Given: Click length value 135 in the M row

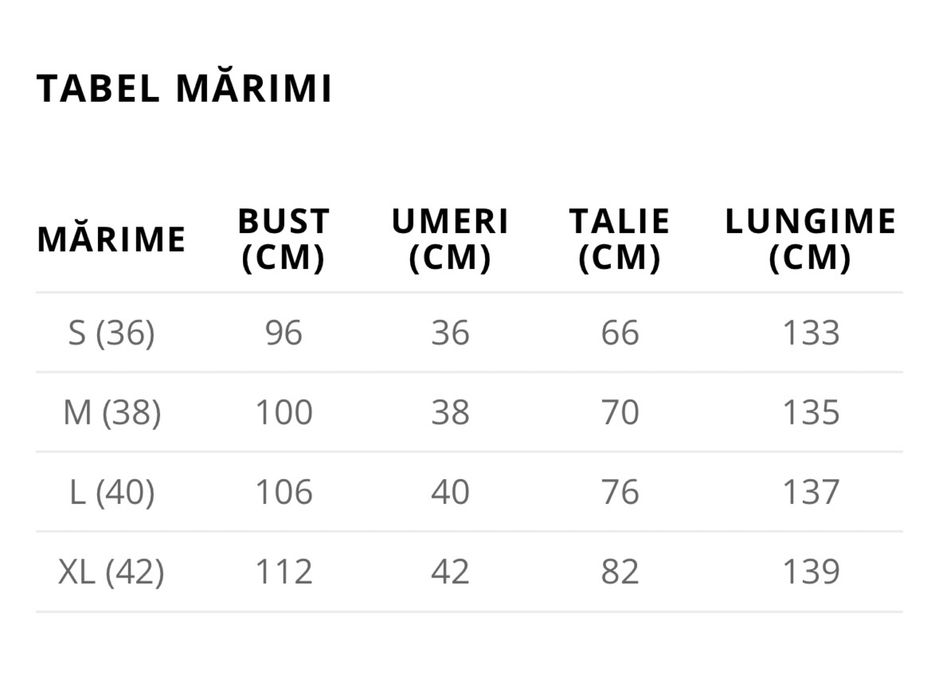Looking at the screenshot, I should (811, 412).
